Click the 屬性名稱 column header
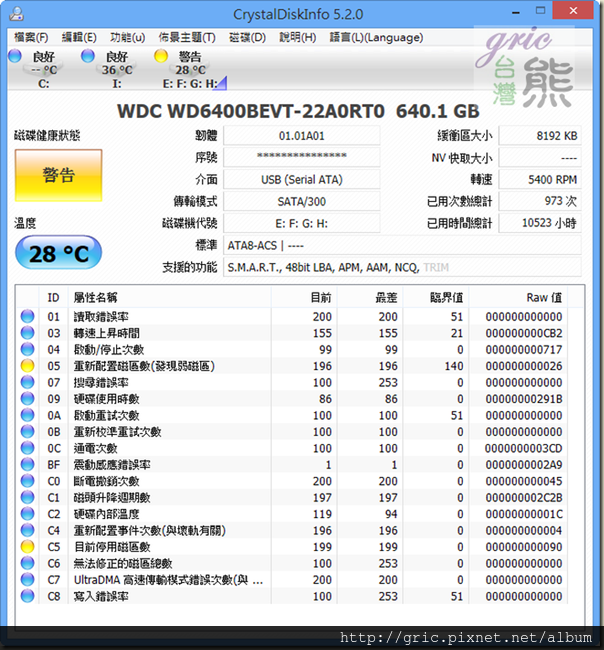Screen dimensions: 604x650 pos(170,297)
